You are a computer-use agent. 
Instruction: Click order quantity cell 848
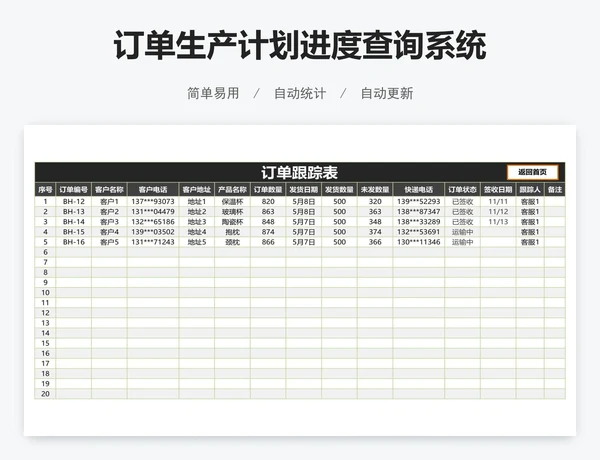[268, 222]
